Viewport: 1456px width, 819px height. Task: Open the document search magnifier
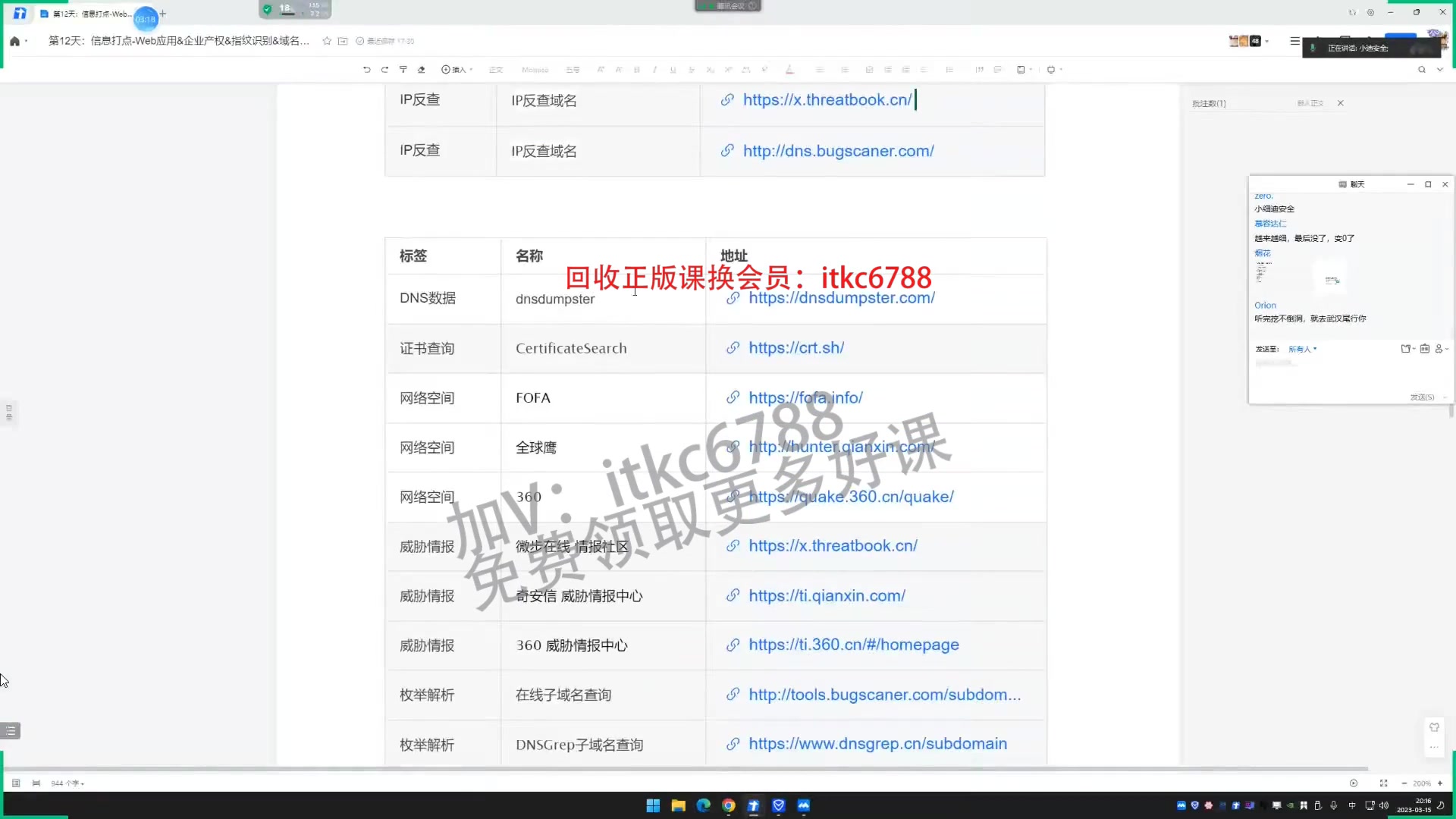tap(1422, 69)
